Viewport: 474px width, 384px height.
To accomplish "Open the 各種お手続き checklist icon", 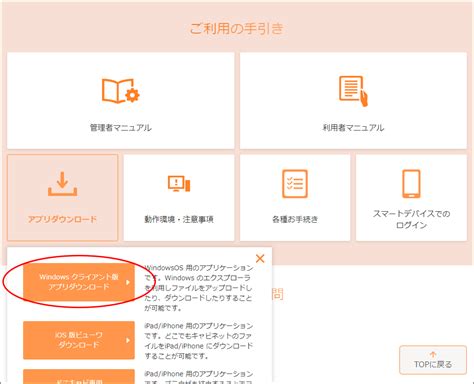I will pyautogui.click(x=295, y=184).
